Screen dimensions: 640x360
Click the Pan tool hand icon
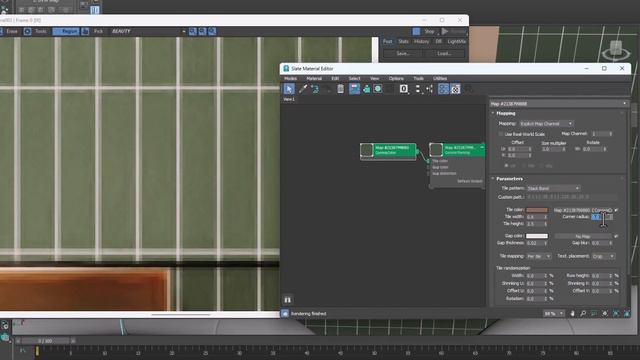coord(572,313)
